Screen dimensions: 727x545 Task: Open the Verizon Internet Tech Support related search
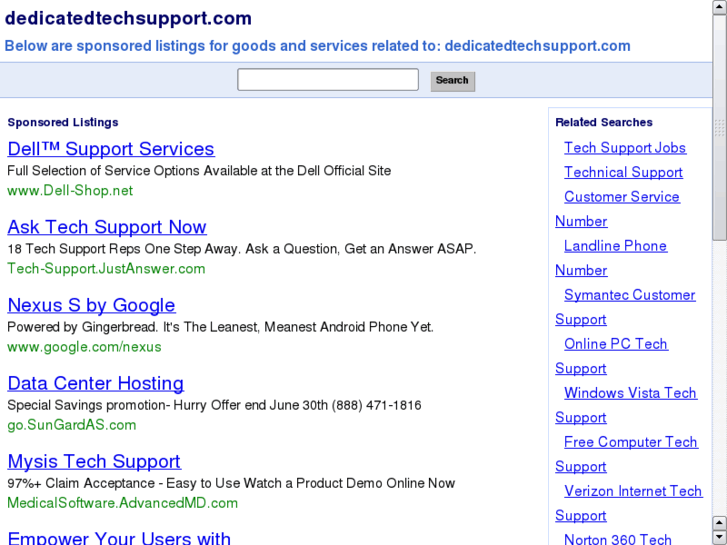tap(633, 492)
